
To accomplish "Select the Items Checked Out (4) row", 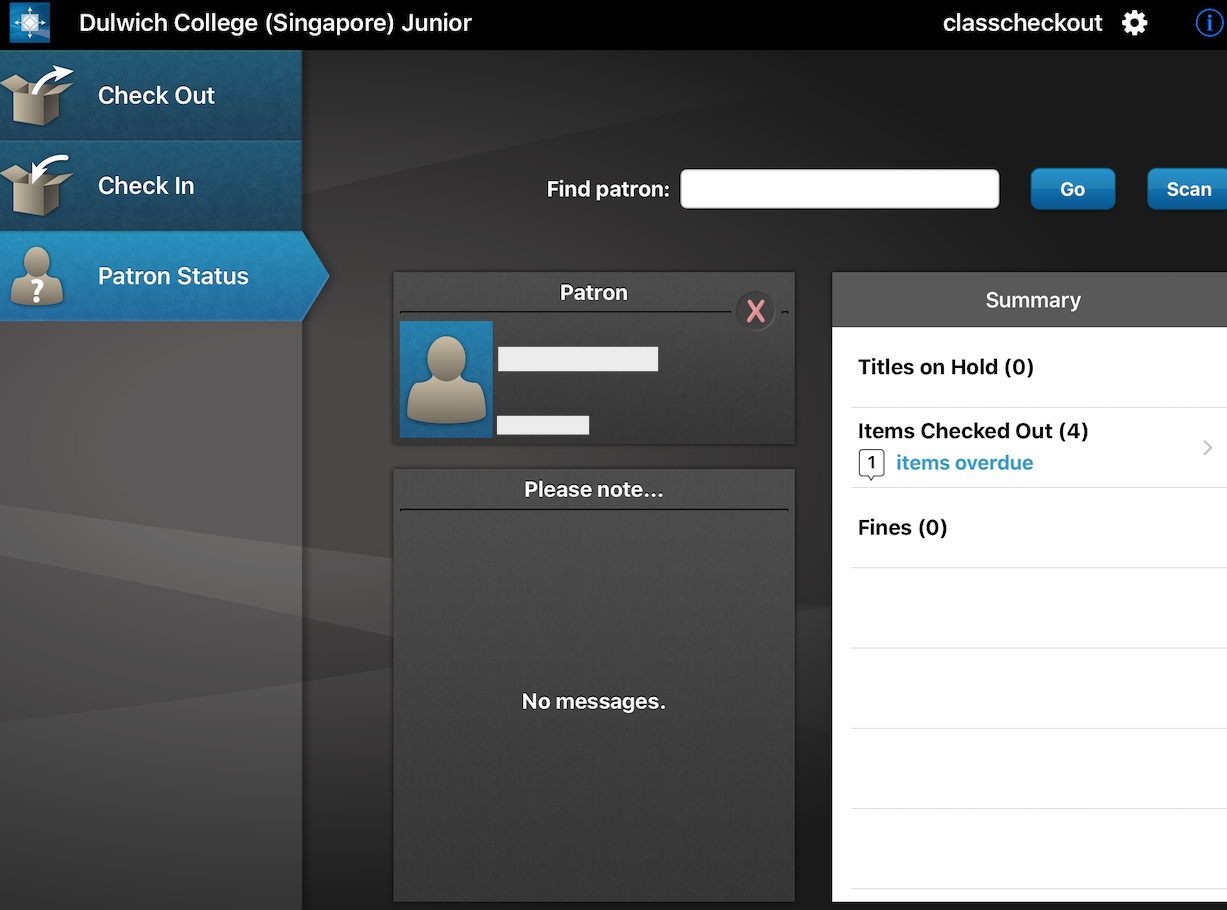I will click(x=1039, y=448).
